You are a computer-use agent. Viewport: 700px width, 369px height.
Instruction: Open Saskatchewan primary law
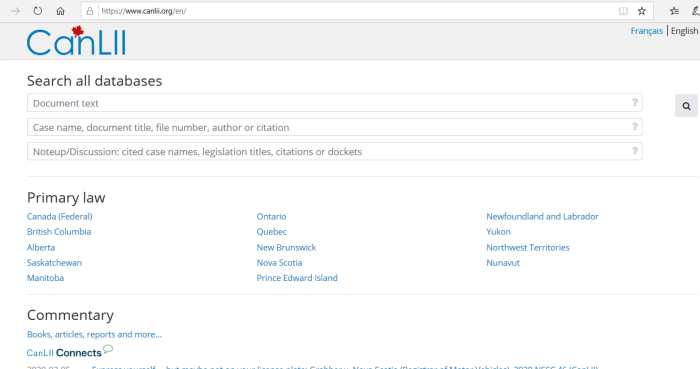(54, 262)
